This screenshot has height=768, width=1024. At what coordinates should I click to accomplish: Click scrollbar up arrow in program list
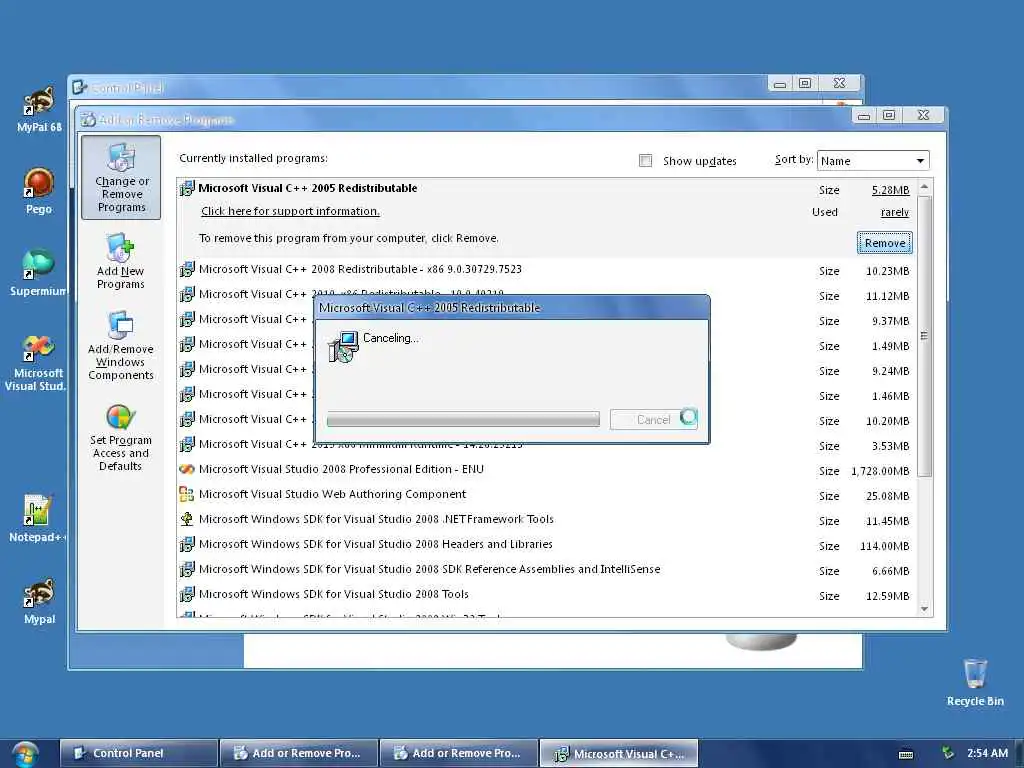pyautogui.click(x=924, y=187)
